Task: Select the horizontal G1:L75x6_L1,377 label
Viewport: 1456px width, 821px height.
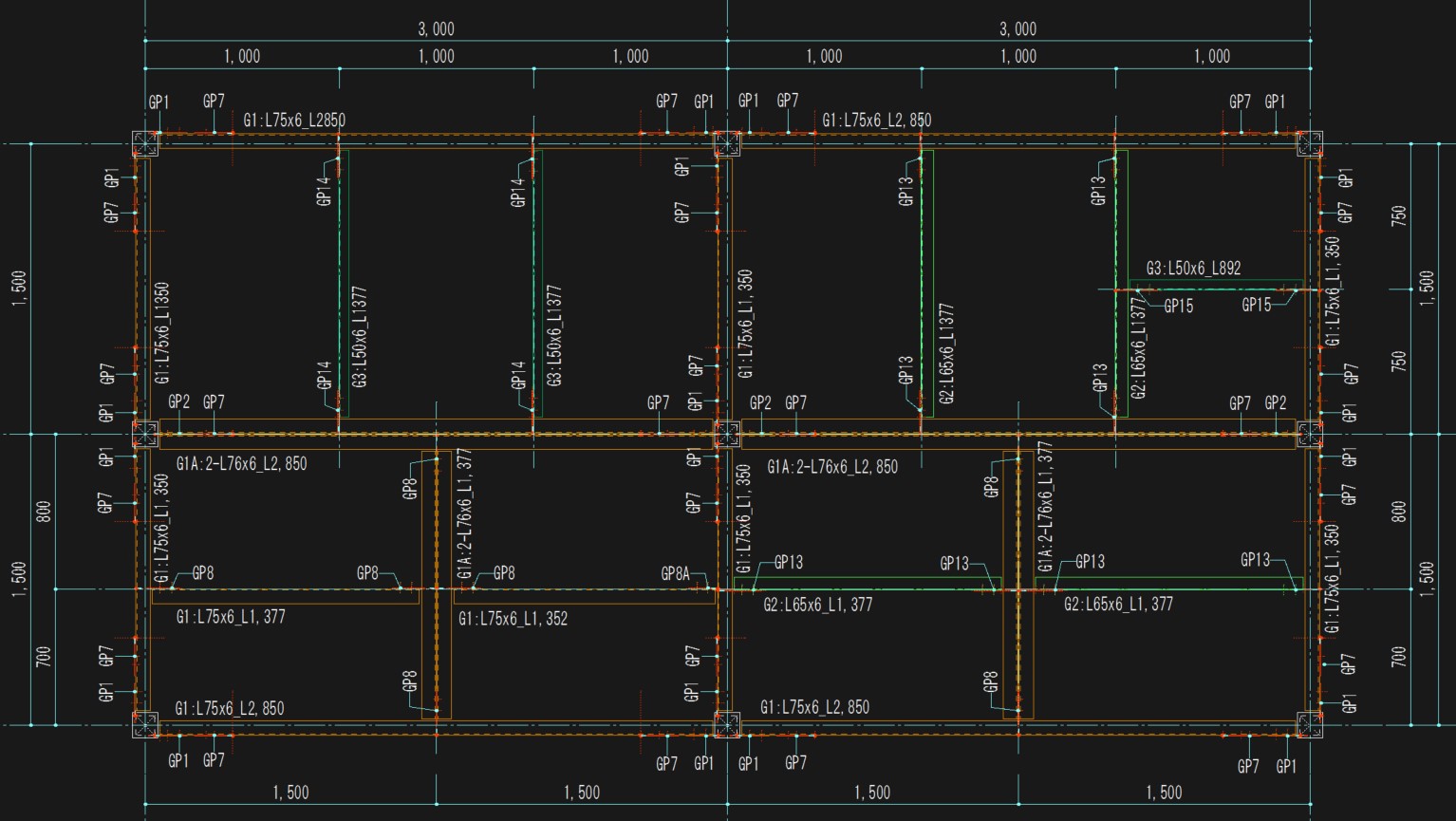Action: coord(231,617)
